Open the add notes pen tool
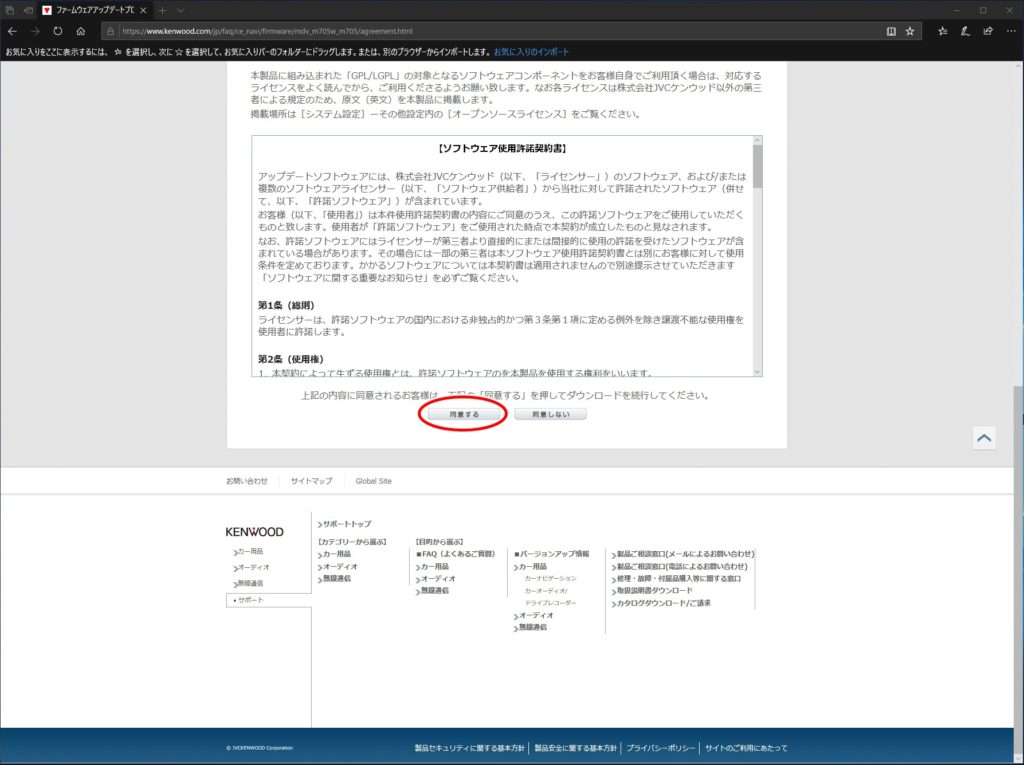The width and height of the screenshot is (1024, 765). [x=965, y=31]
